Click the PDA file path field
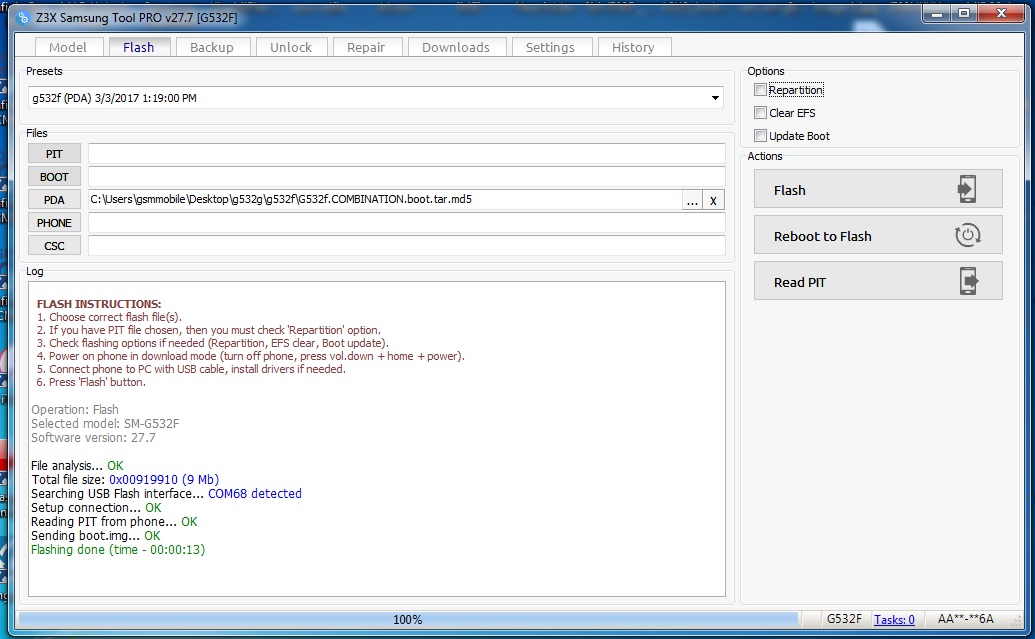 [385, 199]
